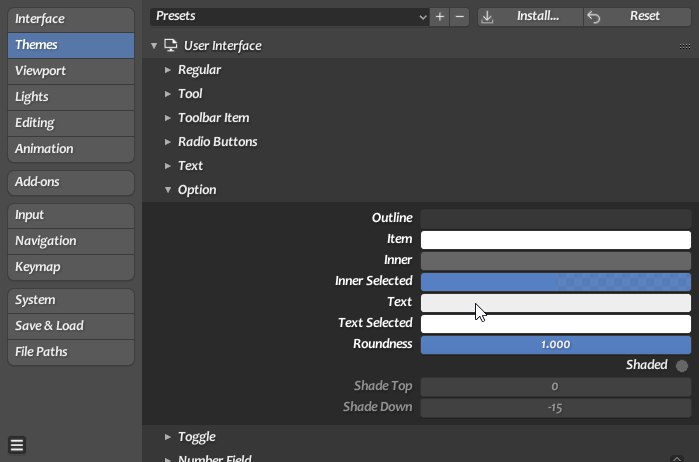Image resolution: width=699 pixels, height=462 pixels.
Task: Click the drag-handle dots beside User Interface
Action: click(684, 46)
